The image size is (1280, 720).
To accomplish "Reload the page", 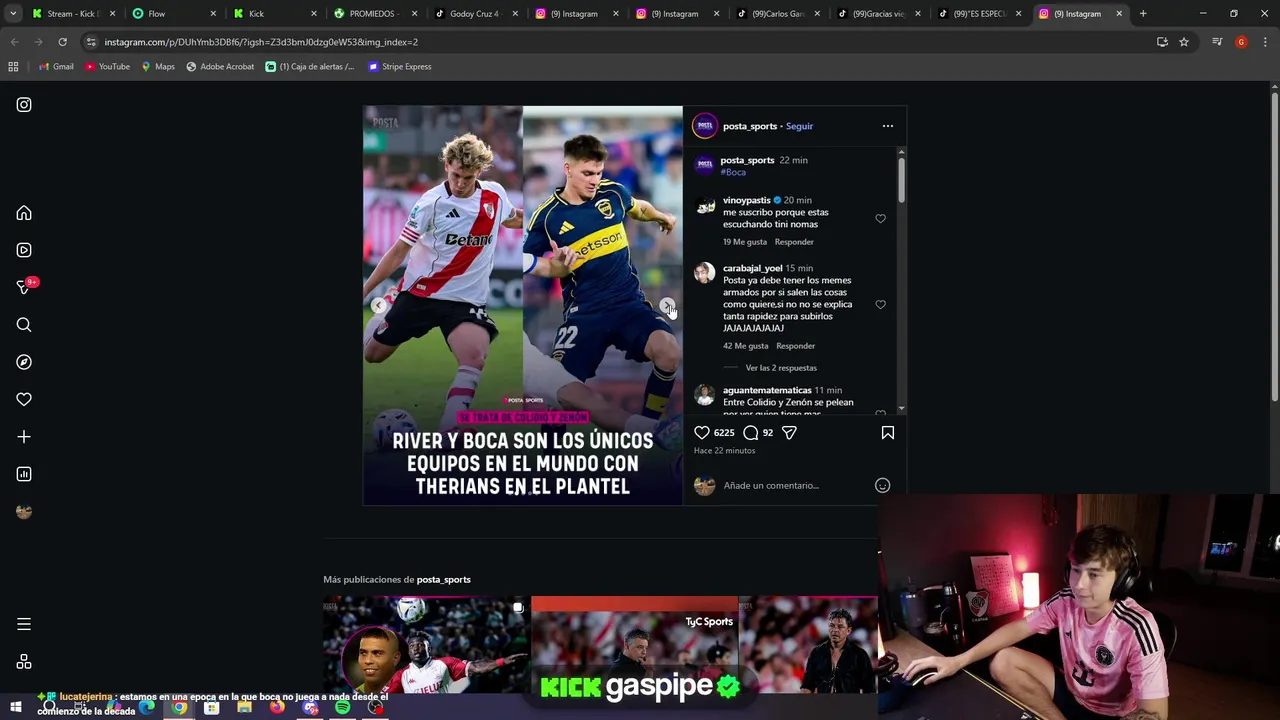I will (x=62, y=42).
